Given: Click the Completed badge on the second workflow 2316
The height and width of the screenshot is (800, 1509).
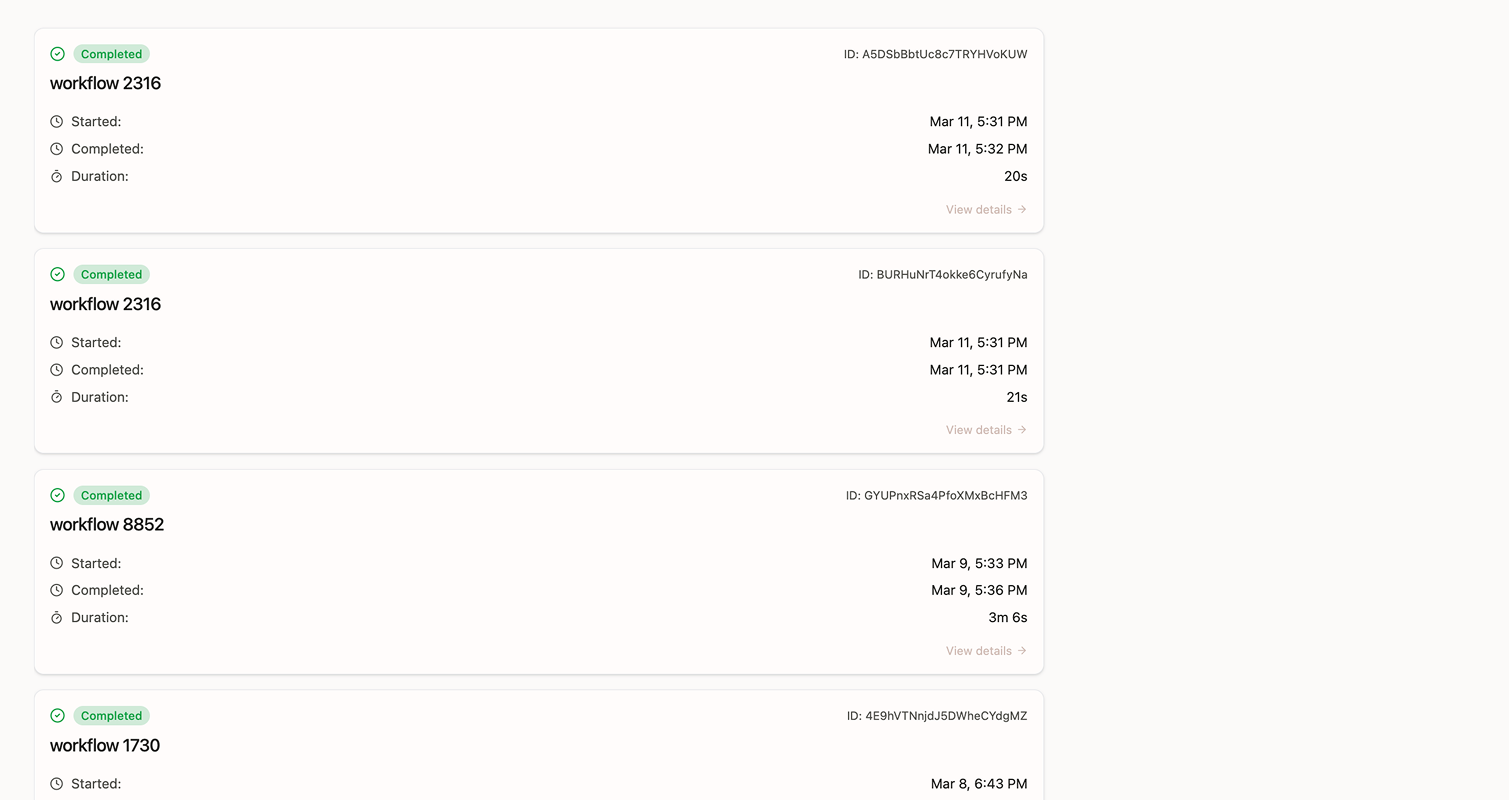Looking at the screenshot, I should 111,274.
